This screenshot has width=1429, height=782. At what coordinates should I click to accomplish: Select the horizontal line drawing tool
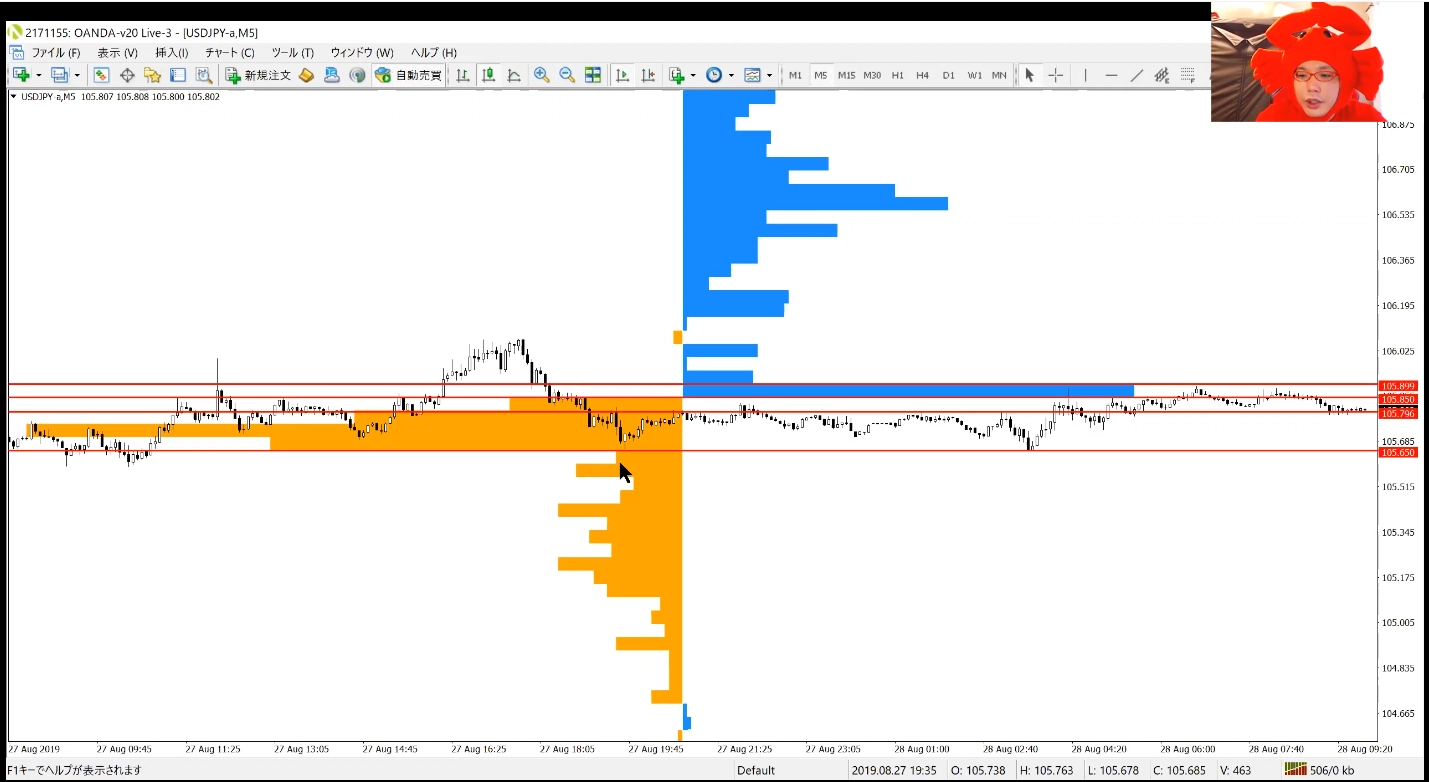click(1111, 75)
